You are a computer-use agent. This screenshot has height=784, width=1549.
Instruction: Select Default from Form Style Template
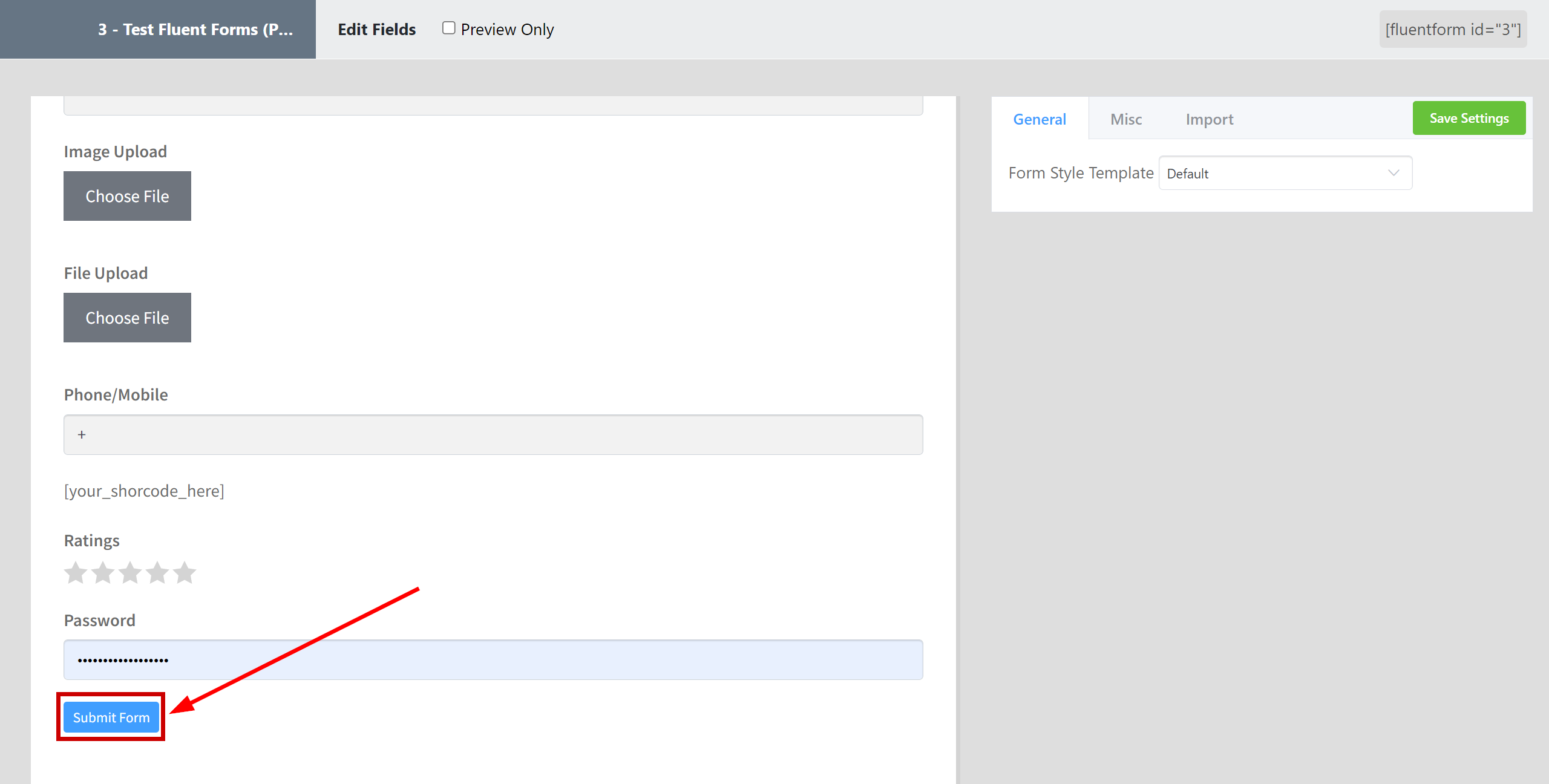pos(1285,173)
